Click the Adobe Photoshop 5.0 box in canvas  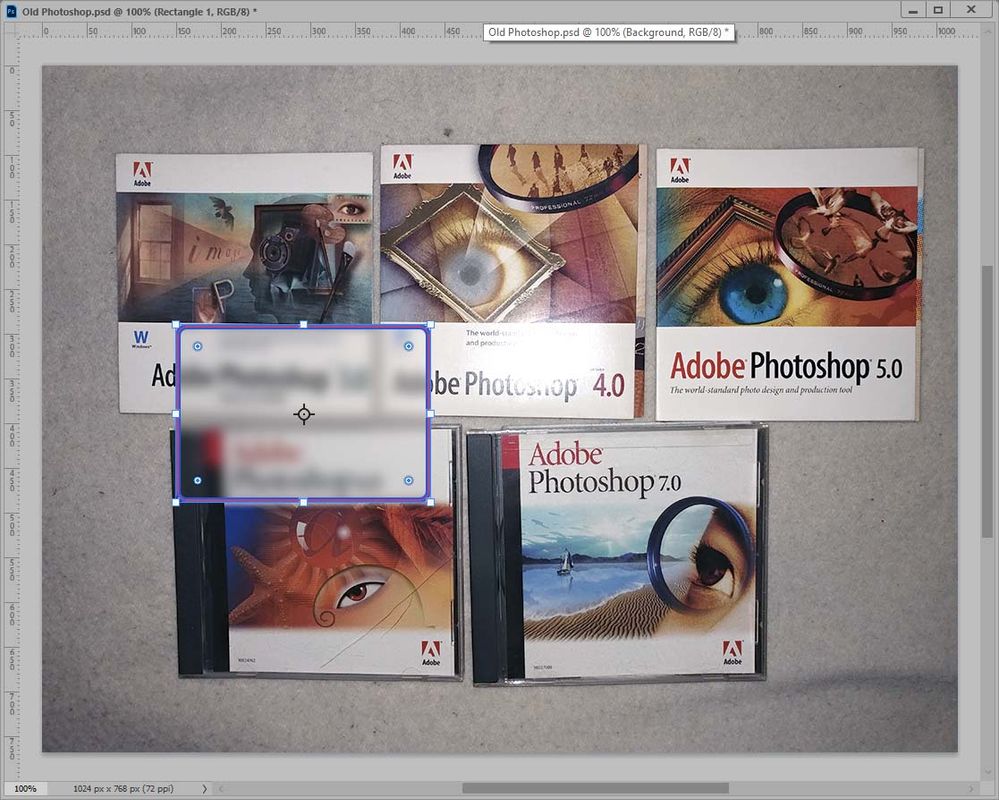click(x=789, y=284)
